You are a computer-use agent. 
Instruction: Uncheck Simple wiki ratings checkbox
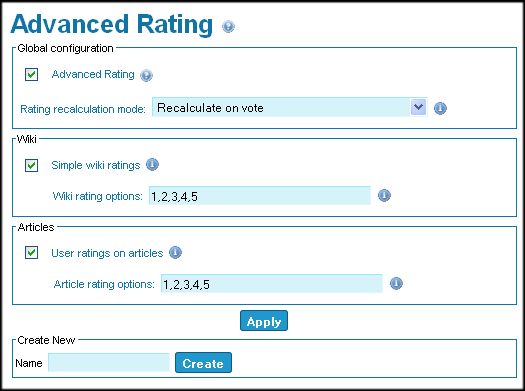click(x=31, y=165)
